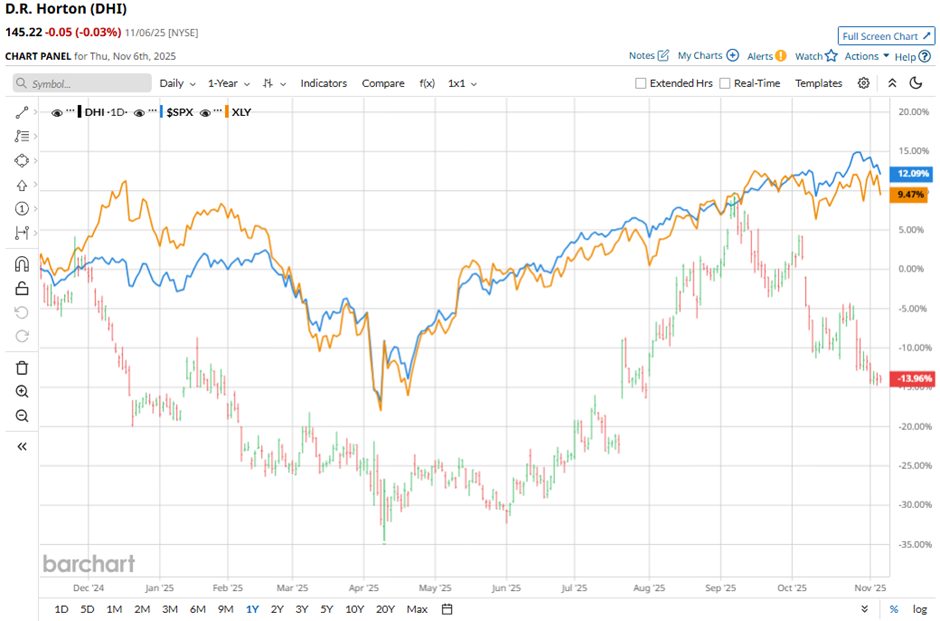
Task: Select the measure range tool
Action: 22,233
